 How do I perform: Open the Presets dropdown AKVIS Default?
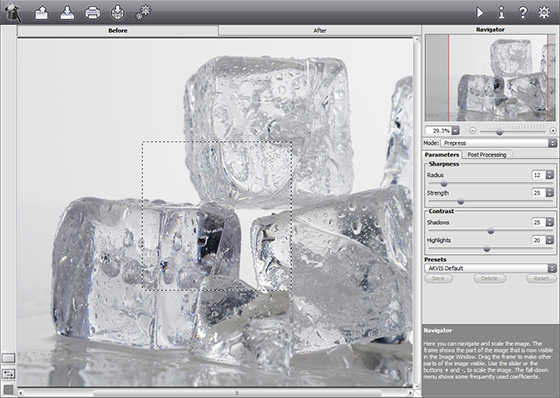point(490,268)
